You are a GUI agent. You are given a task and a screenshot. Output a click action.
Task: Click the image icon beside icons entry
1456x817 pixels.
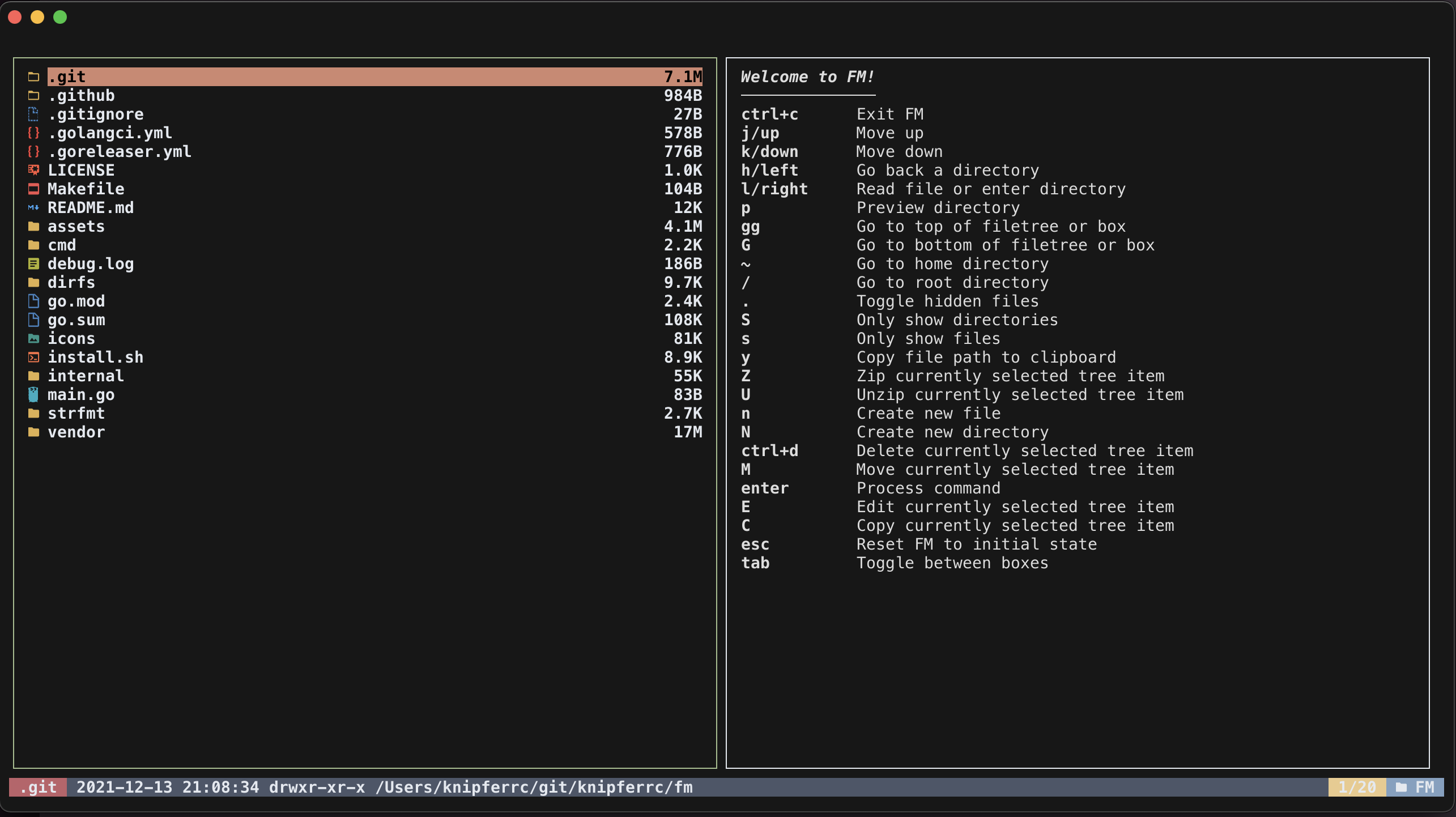click(33, 338)
